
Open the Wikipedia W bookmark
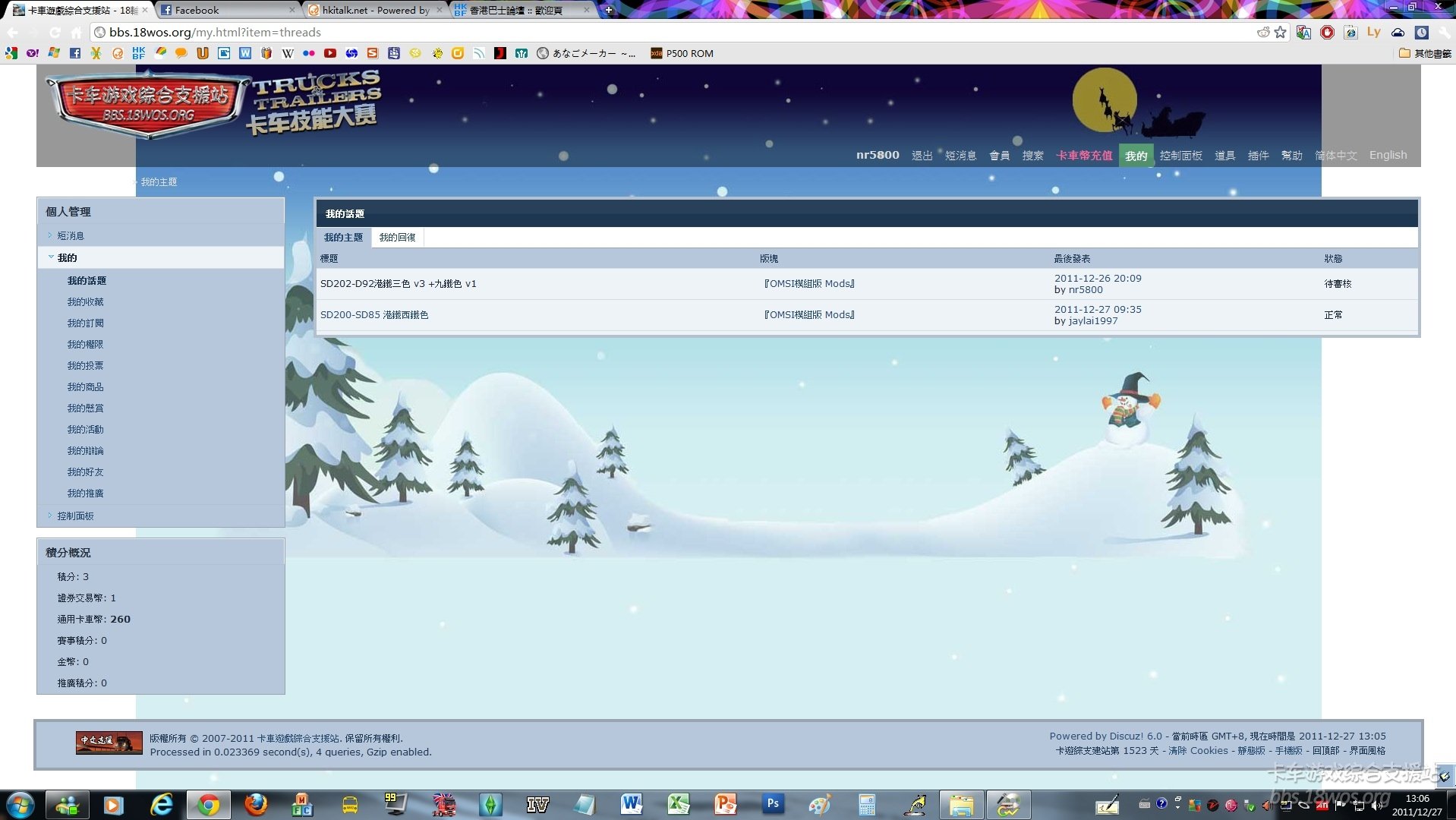(x=288, y=53)
